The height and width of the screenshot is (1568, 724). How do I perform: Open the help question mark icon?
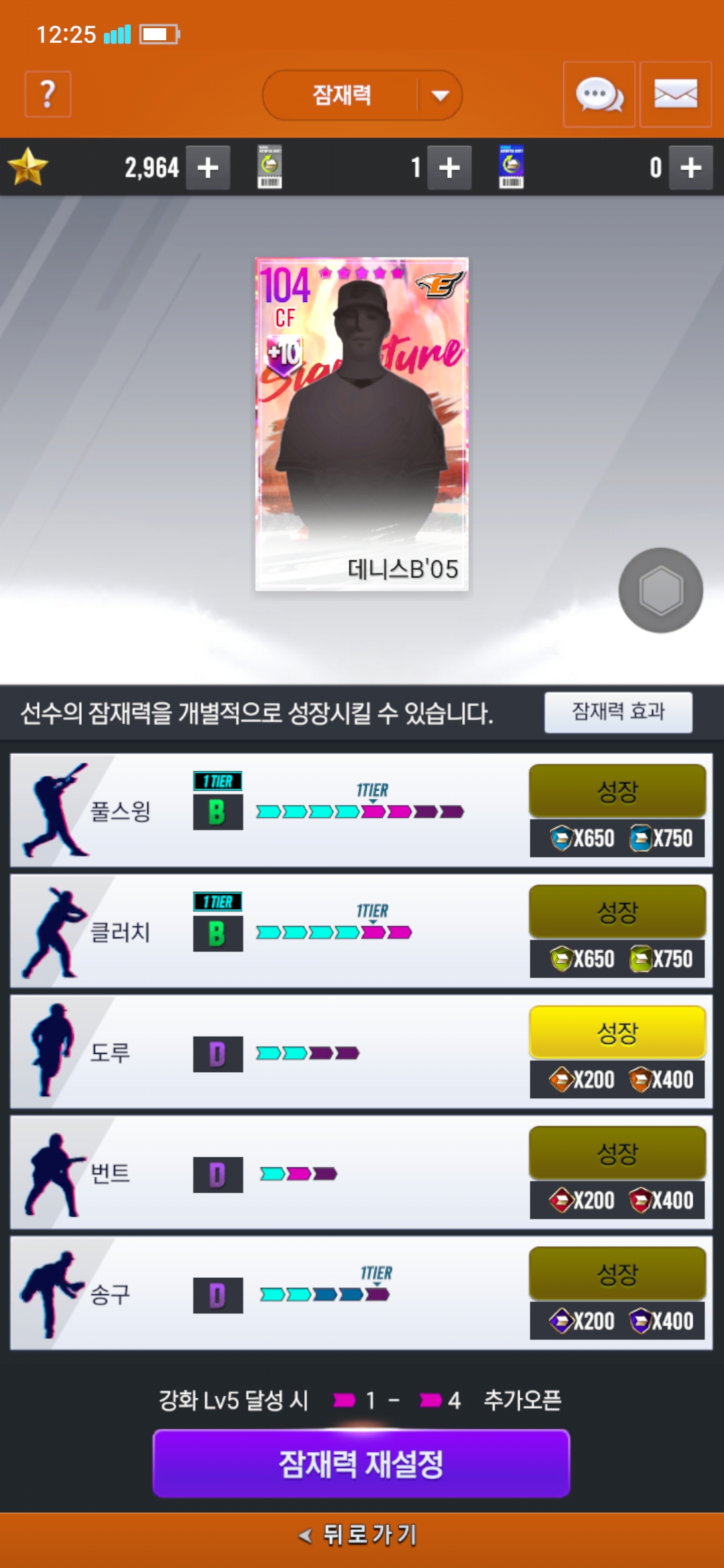tap(48, 94)
